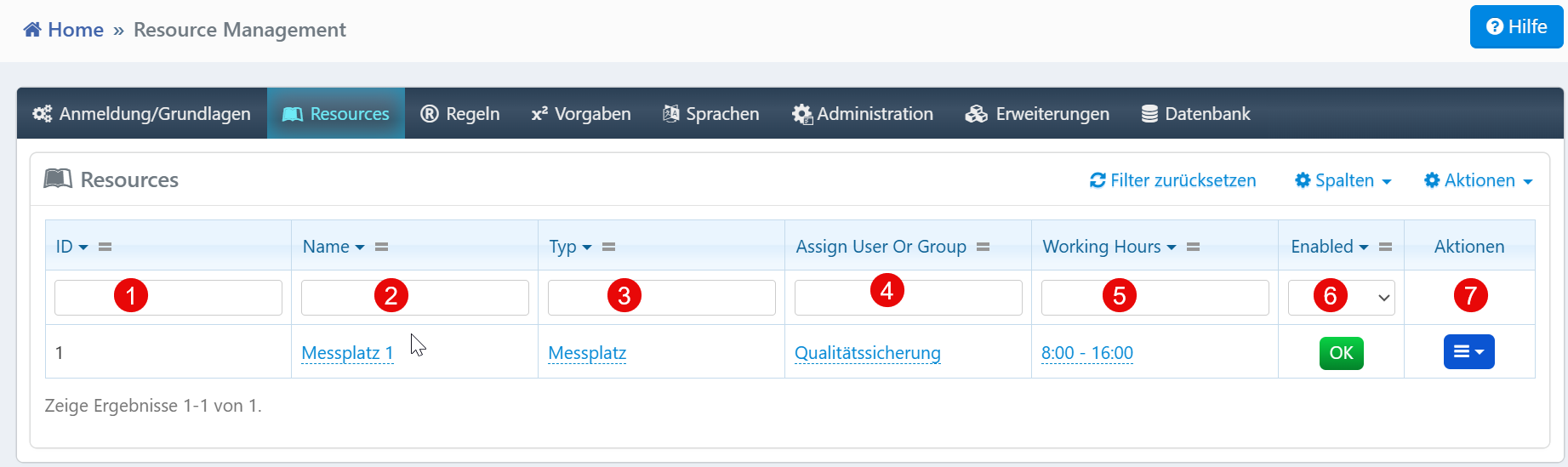Screen dimensions: 1568x467
Task: Click the handle icon beside Assign User Or Group
Action: pyautogui.click(x=983, y=247)
